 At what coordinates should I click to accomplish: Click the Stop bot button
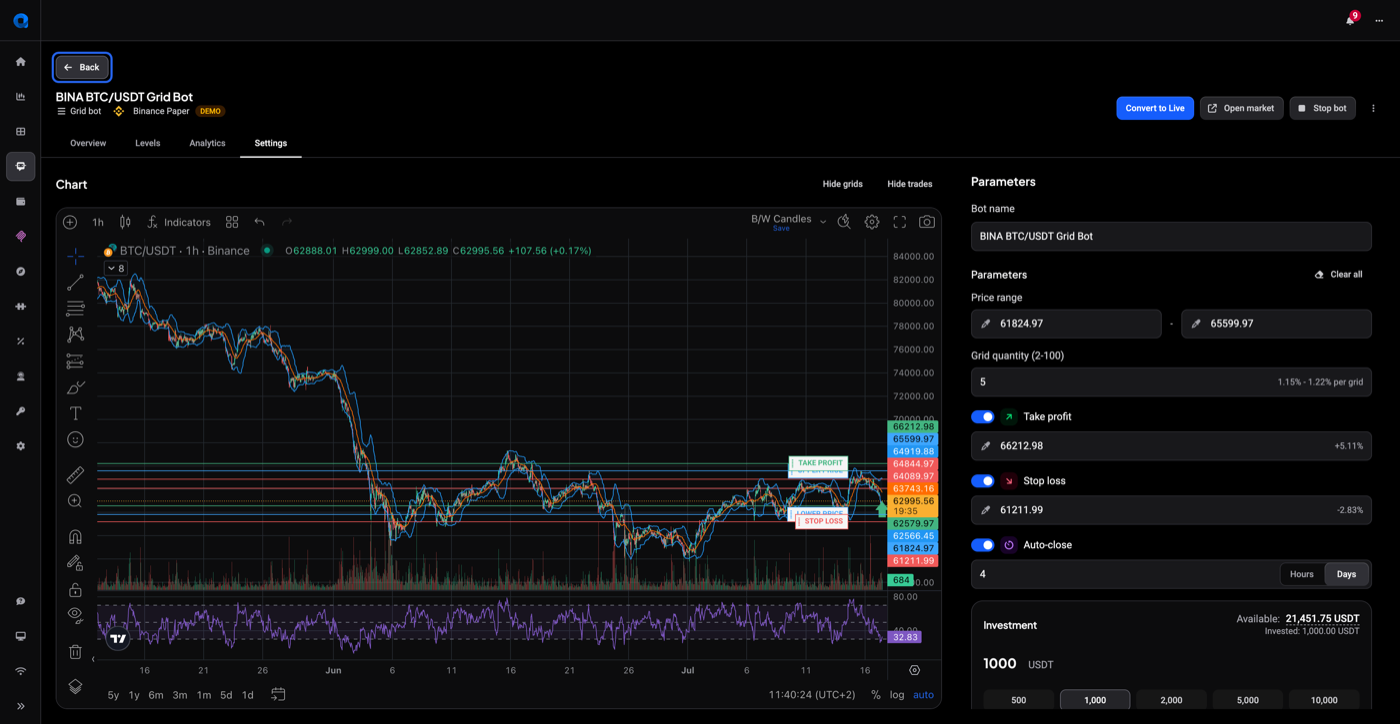click(x=1322, y=108)
